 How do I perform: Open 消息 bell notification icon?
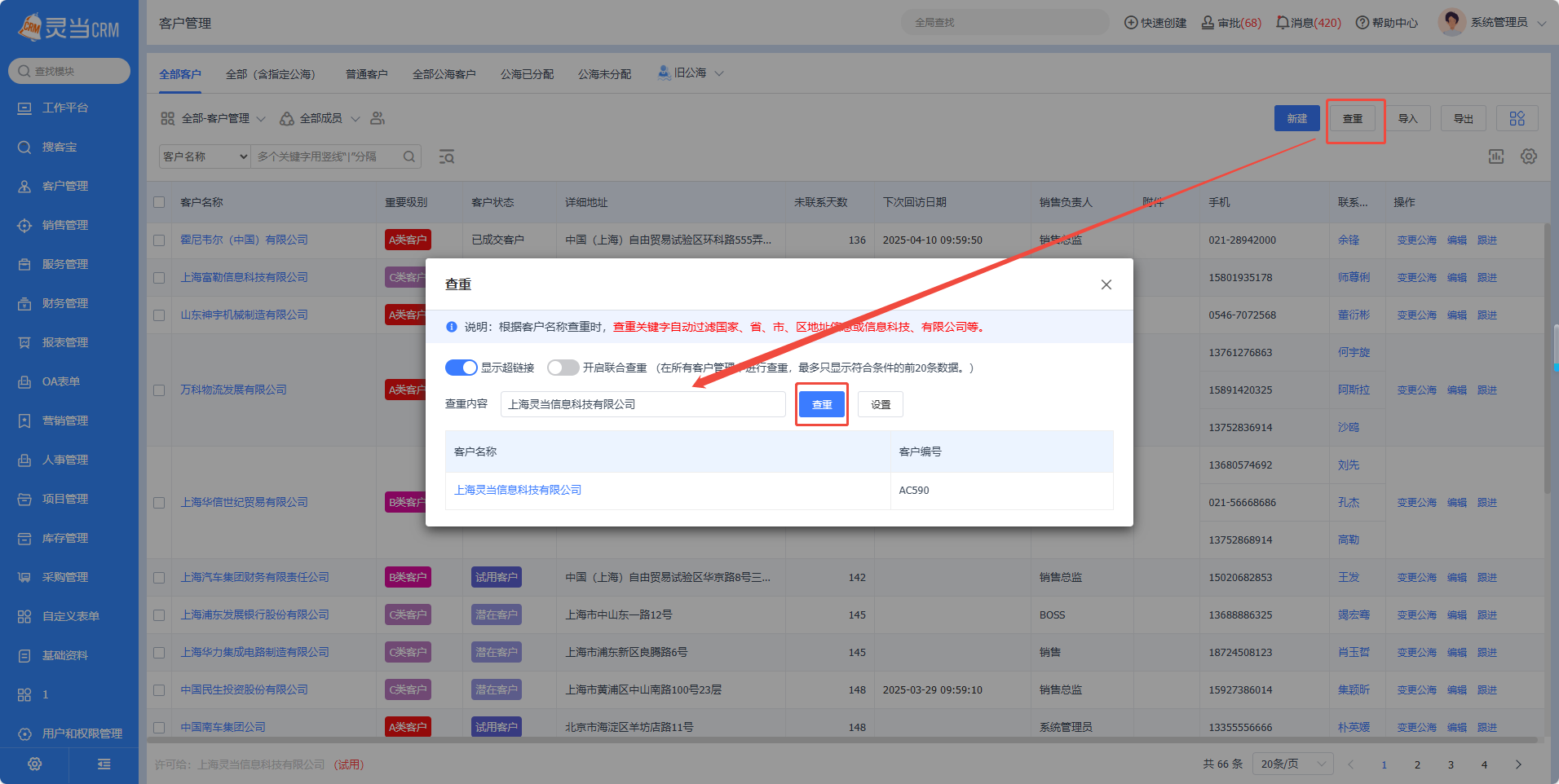(1283, 23)
